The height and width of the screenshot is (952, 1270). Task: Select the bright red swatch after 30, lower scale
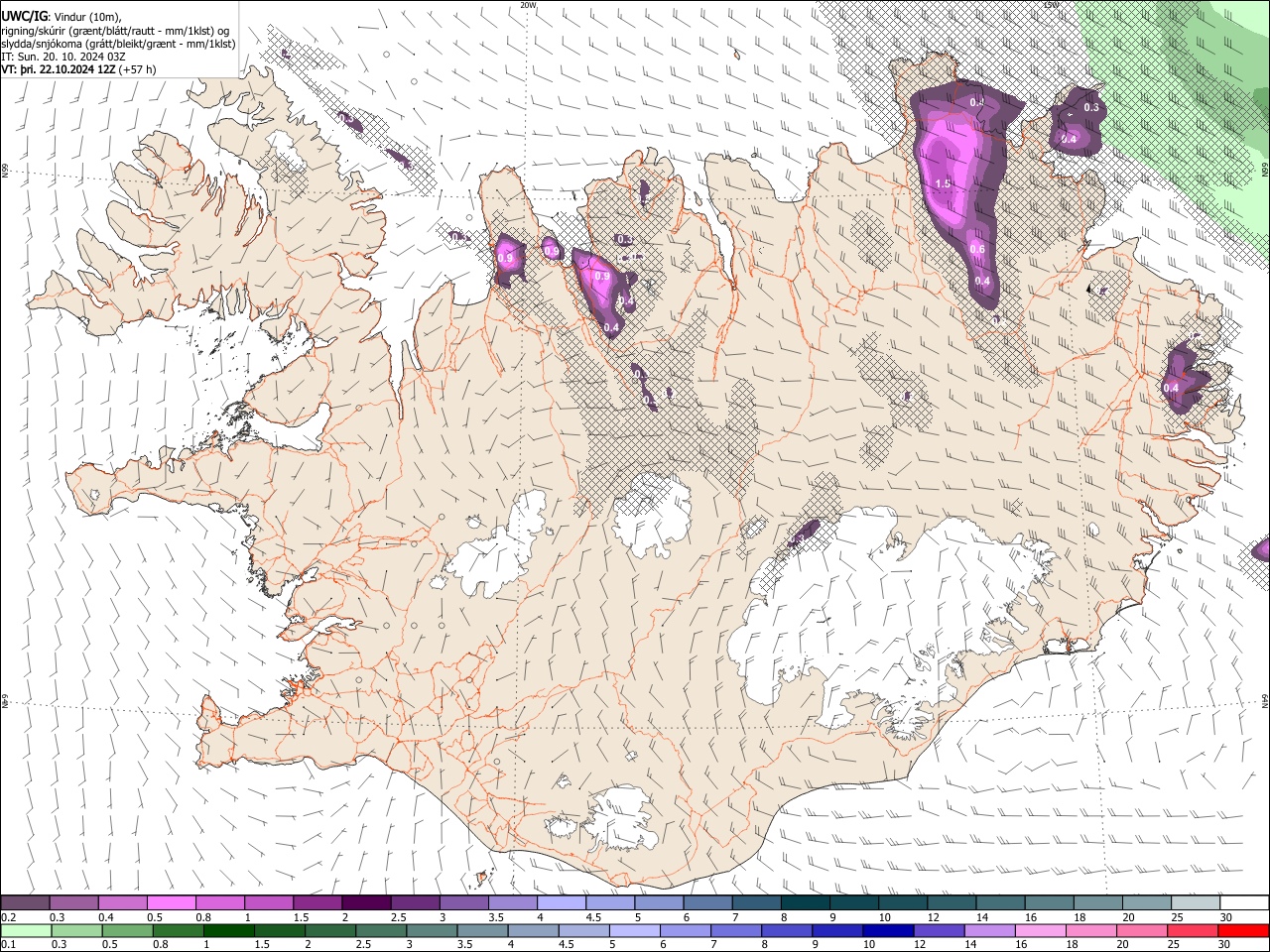tap(1243, 930)
